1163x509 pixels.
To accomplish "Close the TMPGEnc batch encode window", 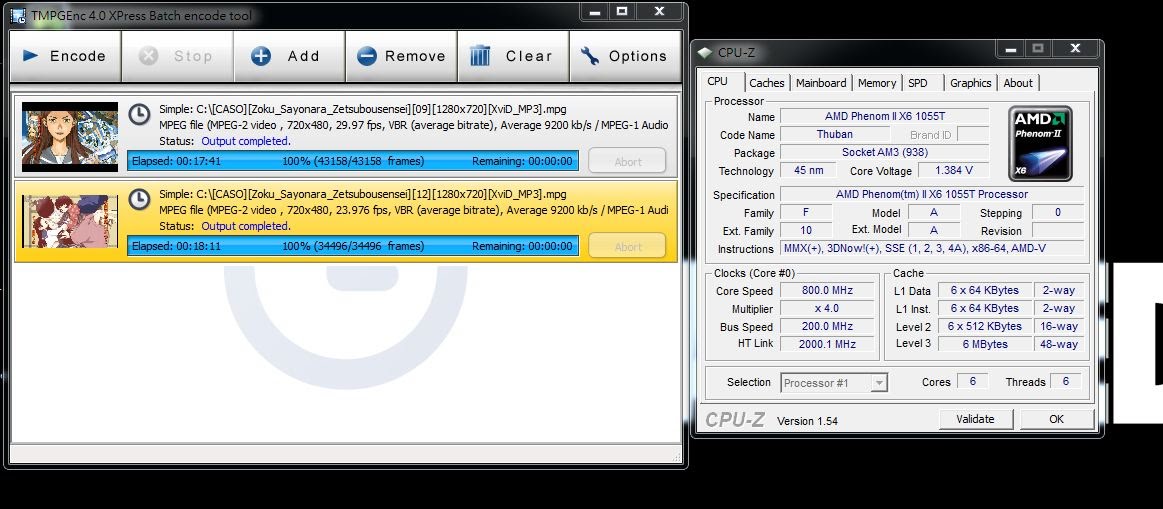I will (659, 11).
